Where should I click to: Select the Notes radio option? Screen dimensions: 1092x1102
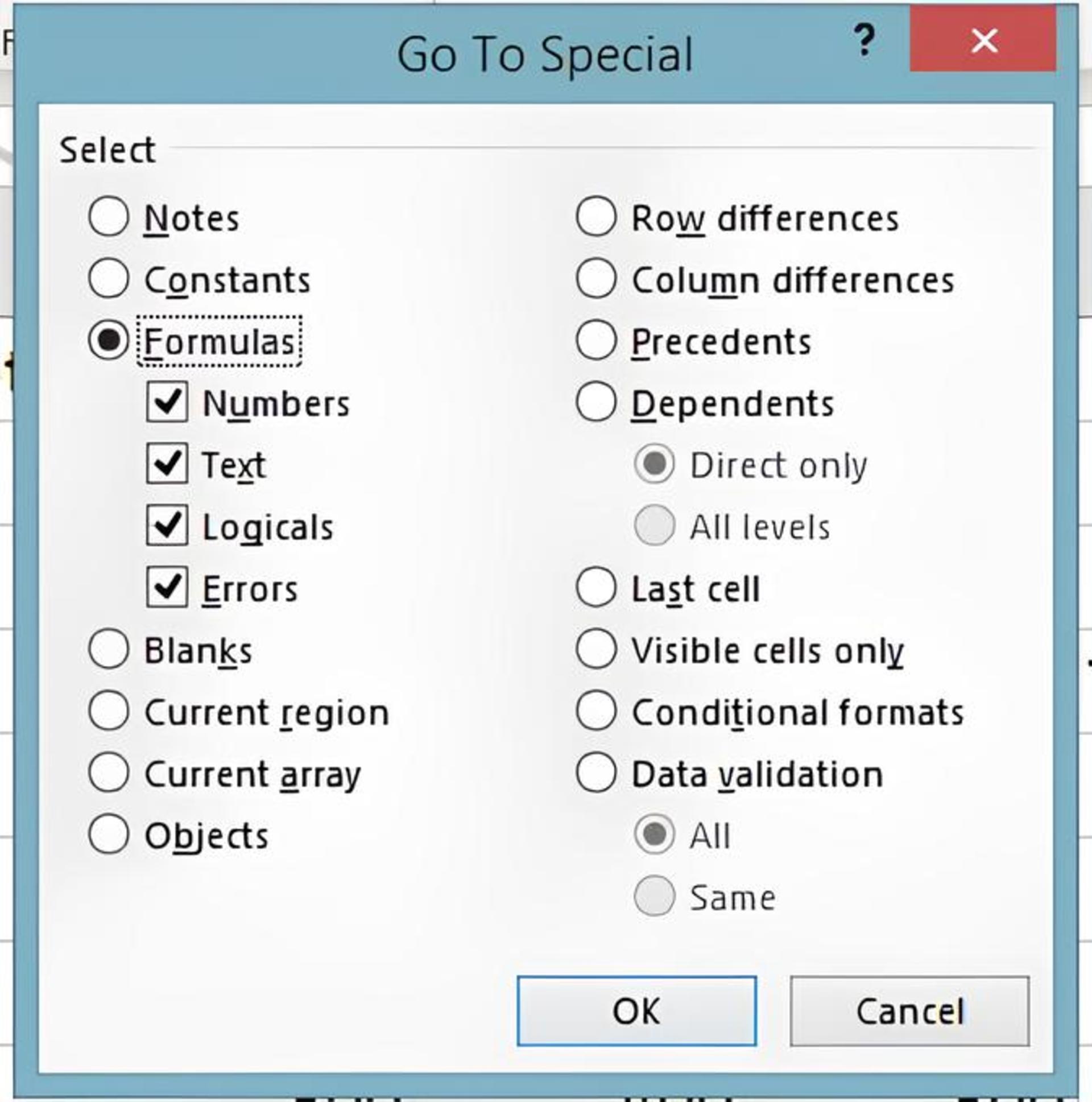(108, 217)
